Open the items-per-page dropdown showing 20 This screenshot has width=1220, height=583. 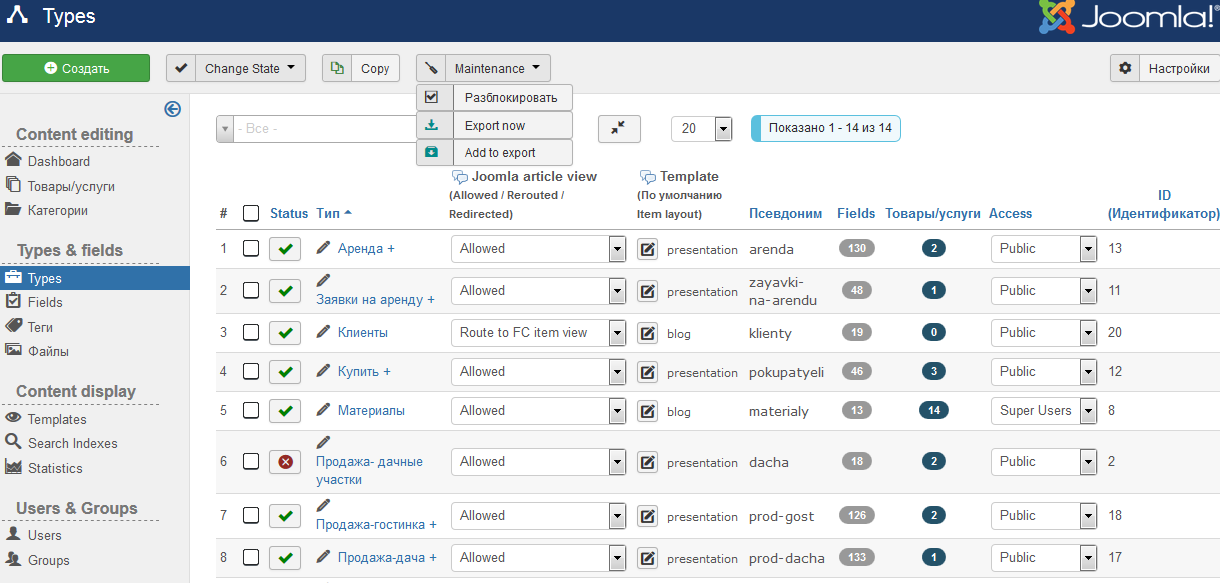point(723,128)
